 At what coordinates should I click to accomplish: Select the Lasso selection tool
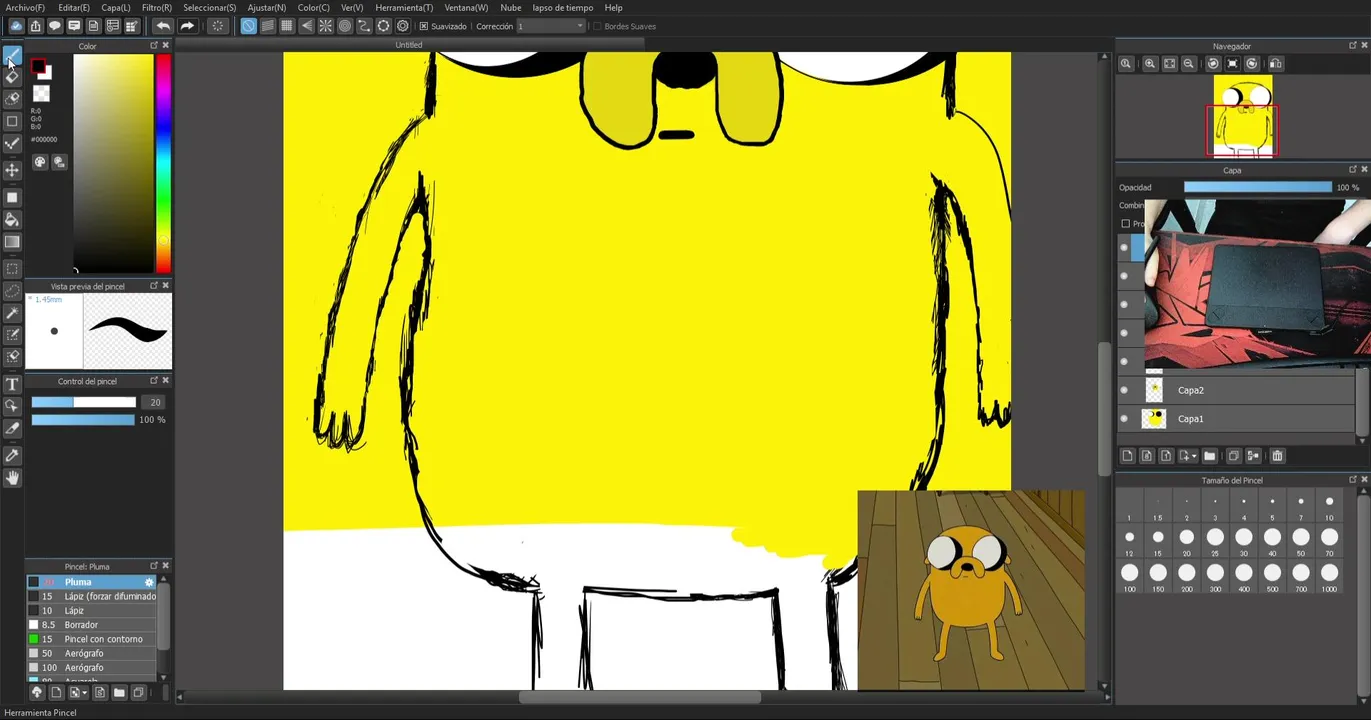click(12, 291)
